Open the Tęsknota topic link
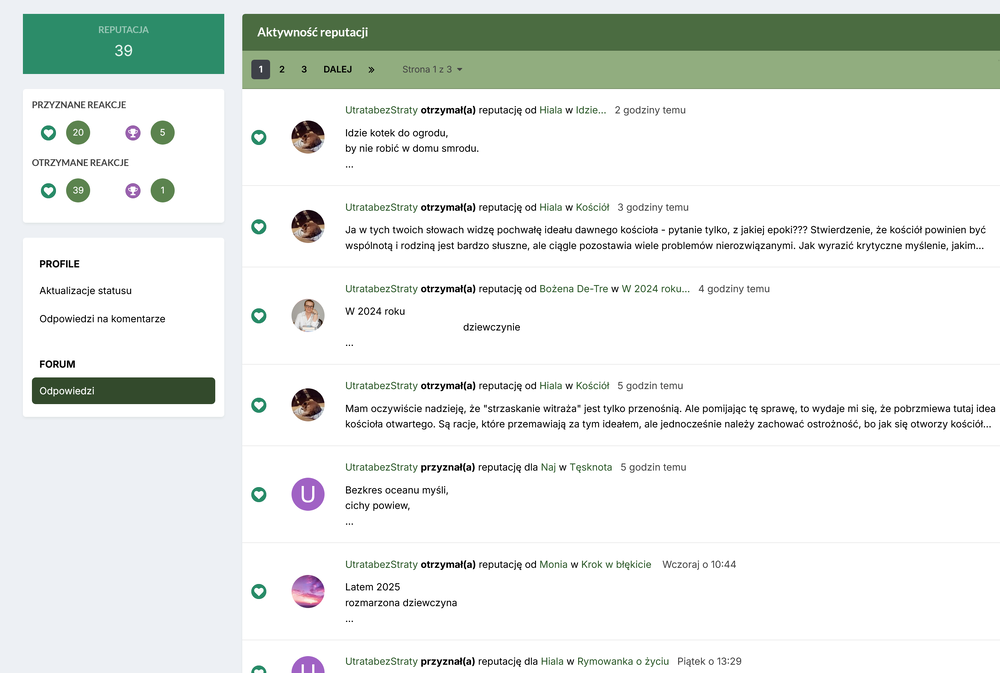This screenshot has width=1000, height=673. pyautogui.click(x=590, y=467)
